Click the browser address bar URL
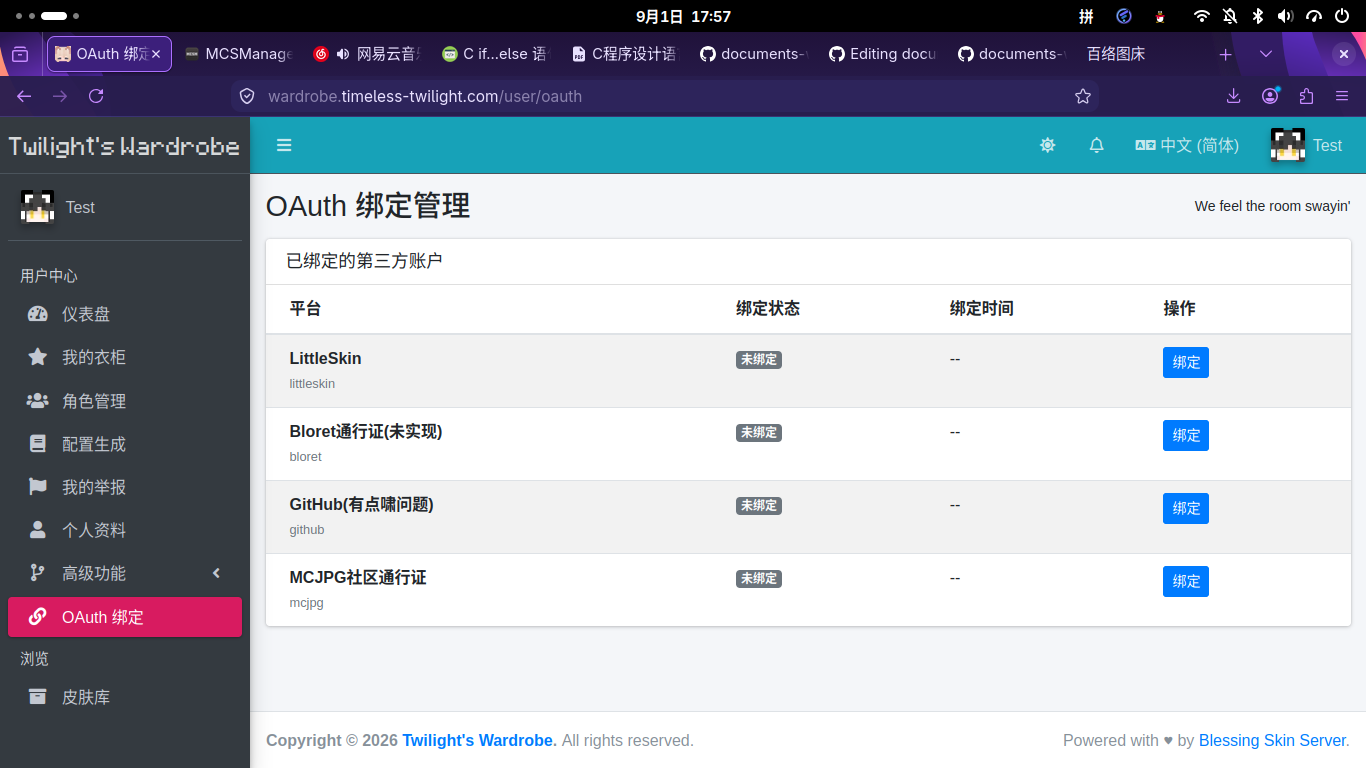Screen dimensions: 1366x768 (x=425, y=96)
